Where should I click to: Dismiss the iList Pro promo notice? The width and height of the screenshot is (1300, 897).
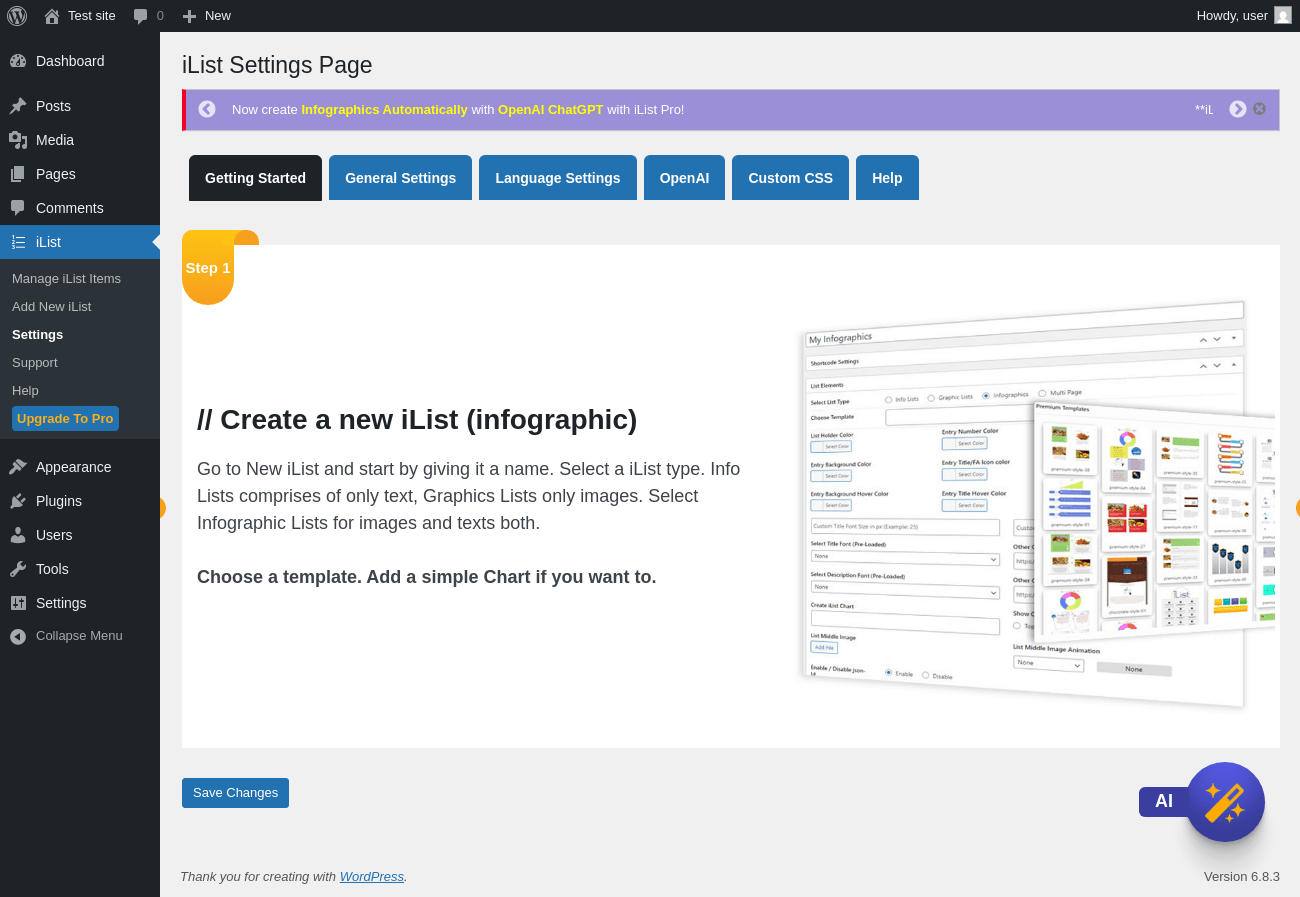pyautogui.click(x=1259, y=109)
